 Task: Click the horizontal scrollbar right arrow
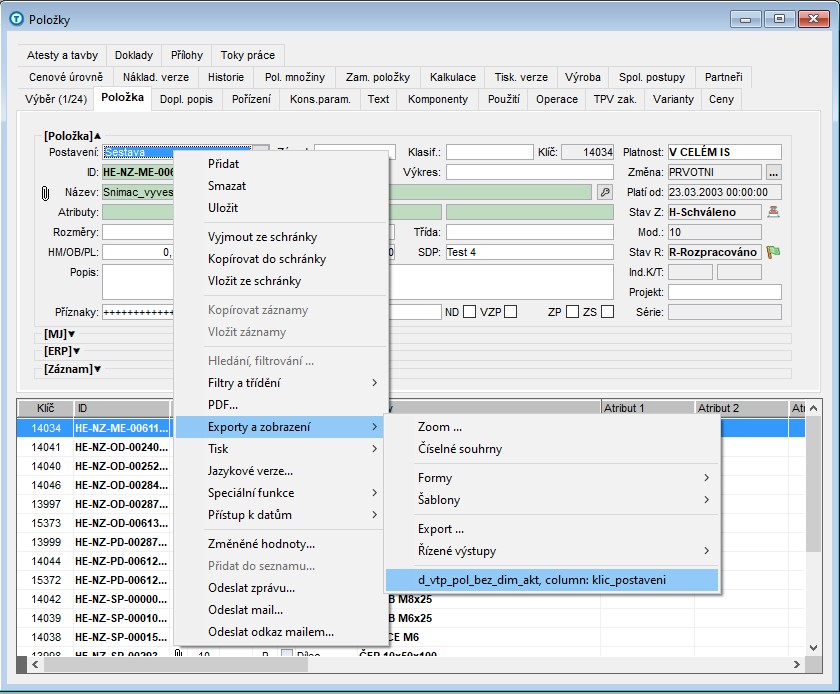(x=797, y=665)
